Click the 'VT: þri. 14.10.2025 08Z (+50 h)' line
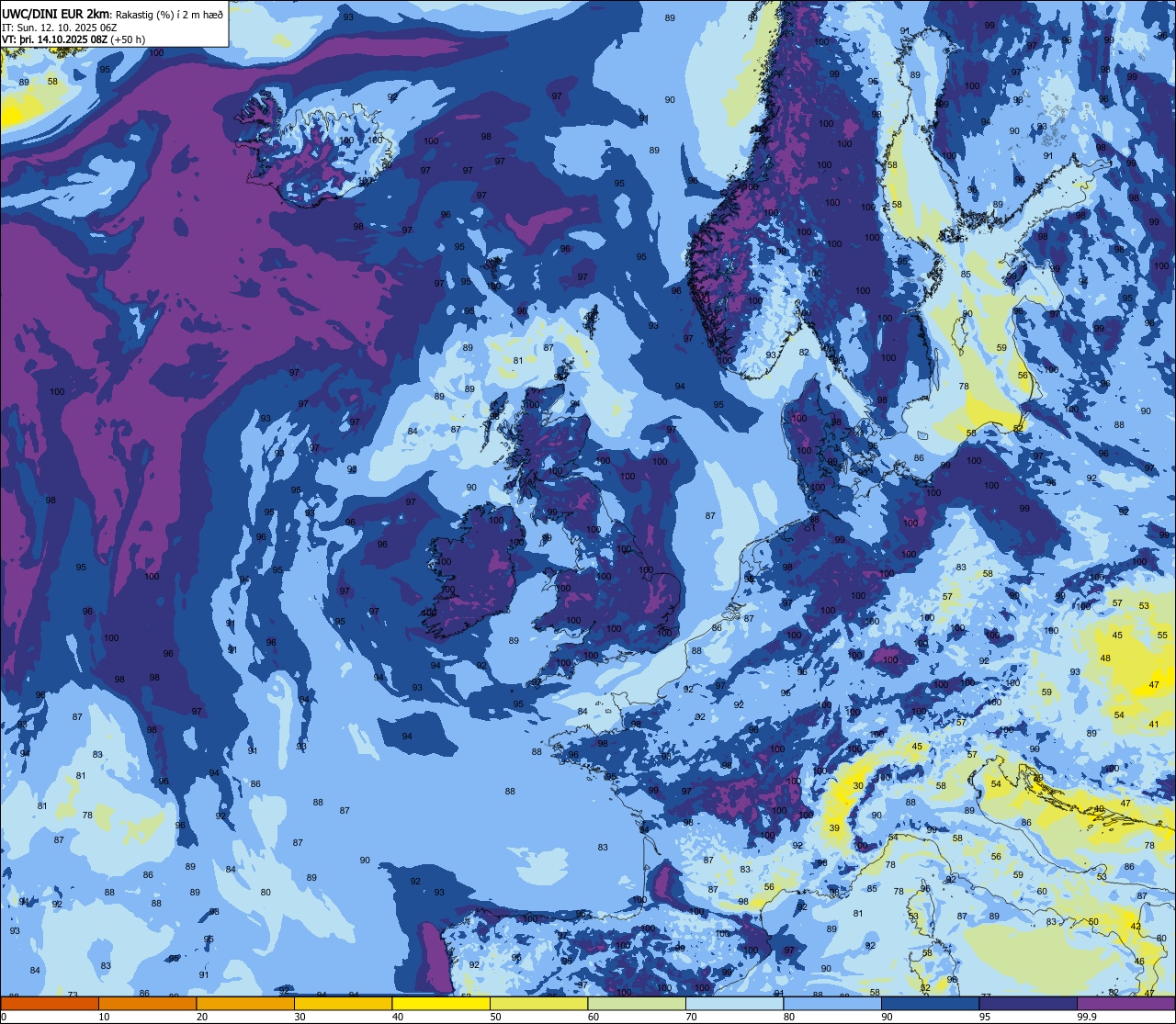The width and height of the screenshot is (1176, 1024). pos(73,39)
